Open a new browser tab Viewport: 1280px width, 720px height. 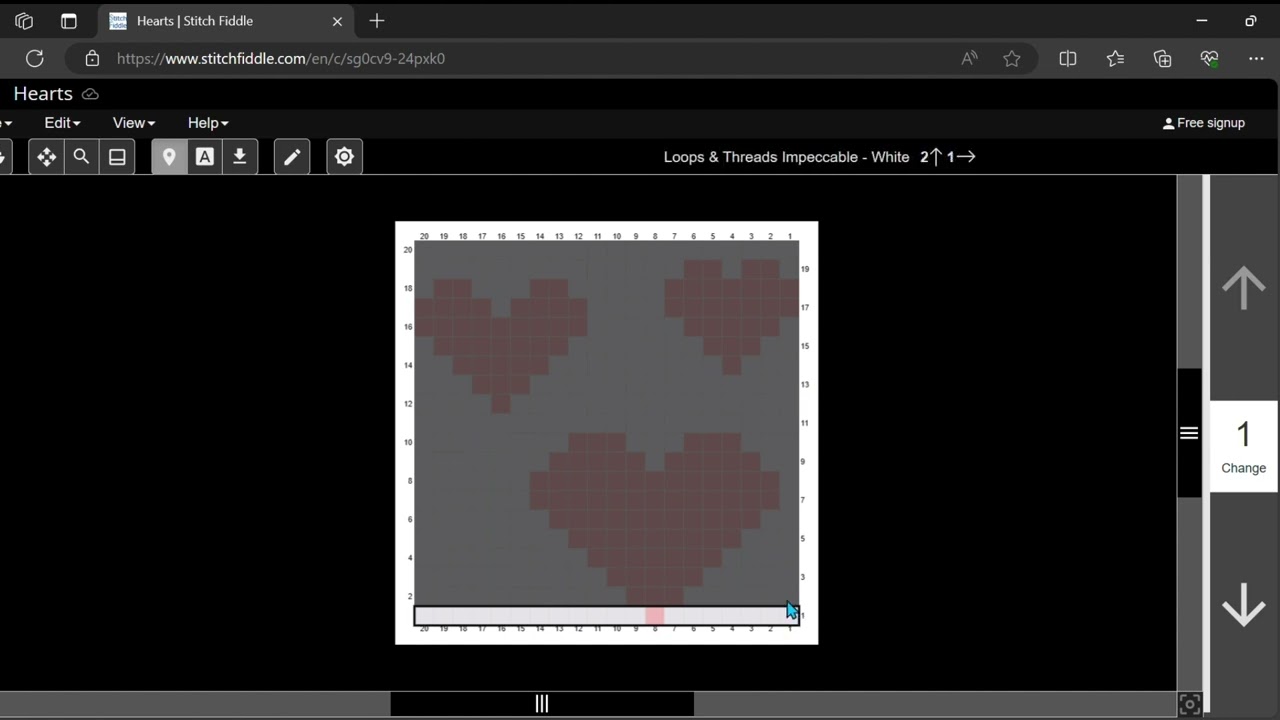point(377,20)
